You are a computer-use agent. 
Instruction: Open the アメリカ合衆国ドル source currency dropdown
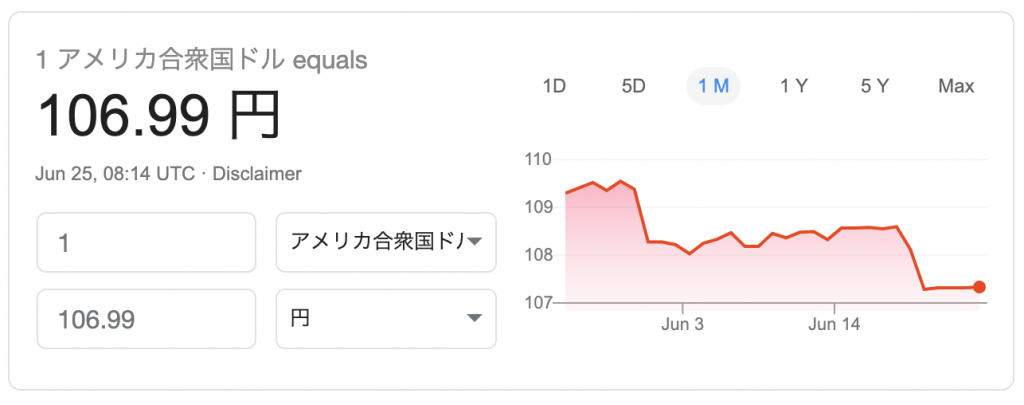pos(386,242)
